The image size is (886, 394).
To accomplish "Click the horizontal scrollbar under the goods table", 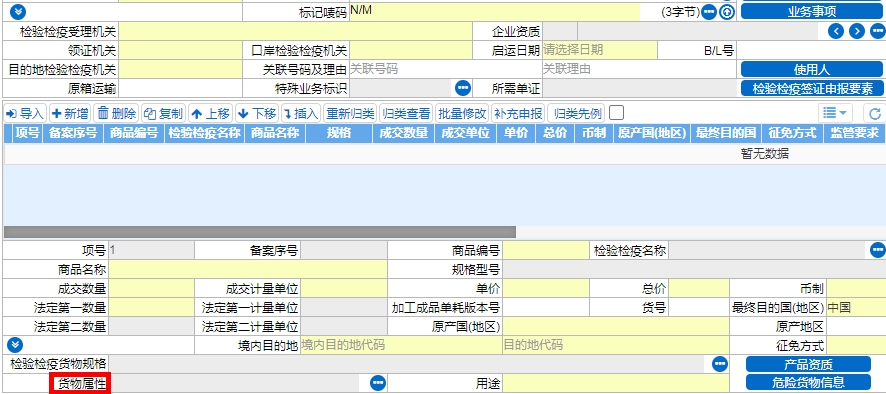I will click(x=260, y=232).
